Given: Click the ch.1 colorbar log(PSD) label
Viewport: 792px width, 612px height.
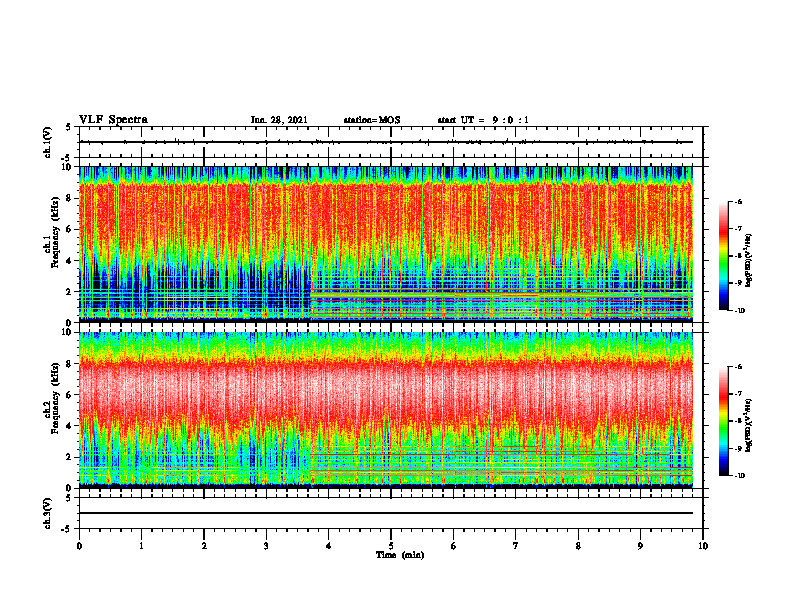Looking at the screenshot, I should tap(749, 261).
